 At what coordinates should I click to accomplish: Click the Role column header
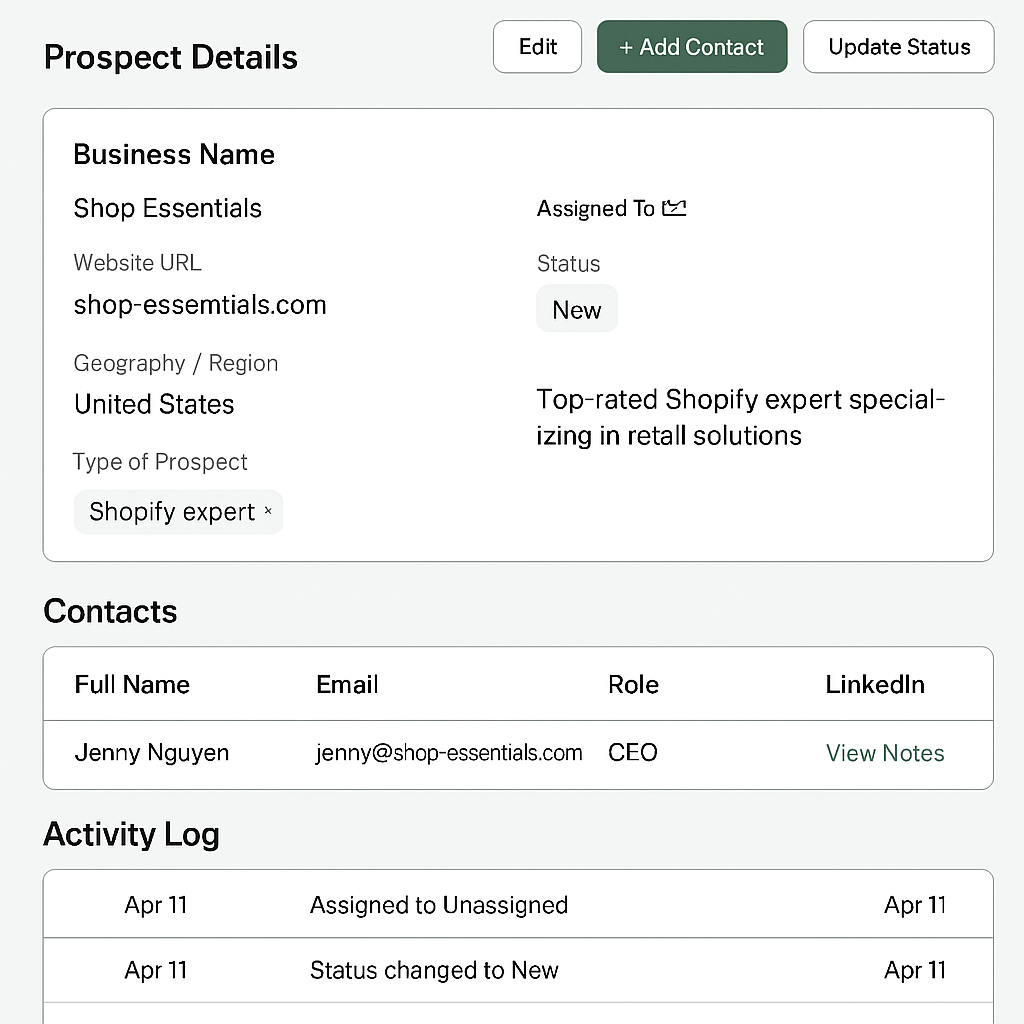(x=633, y=685)
